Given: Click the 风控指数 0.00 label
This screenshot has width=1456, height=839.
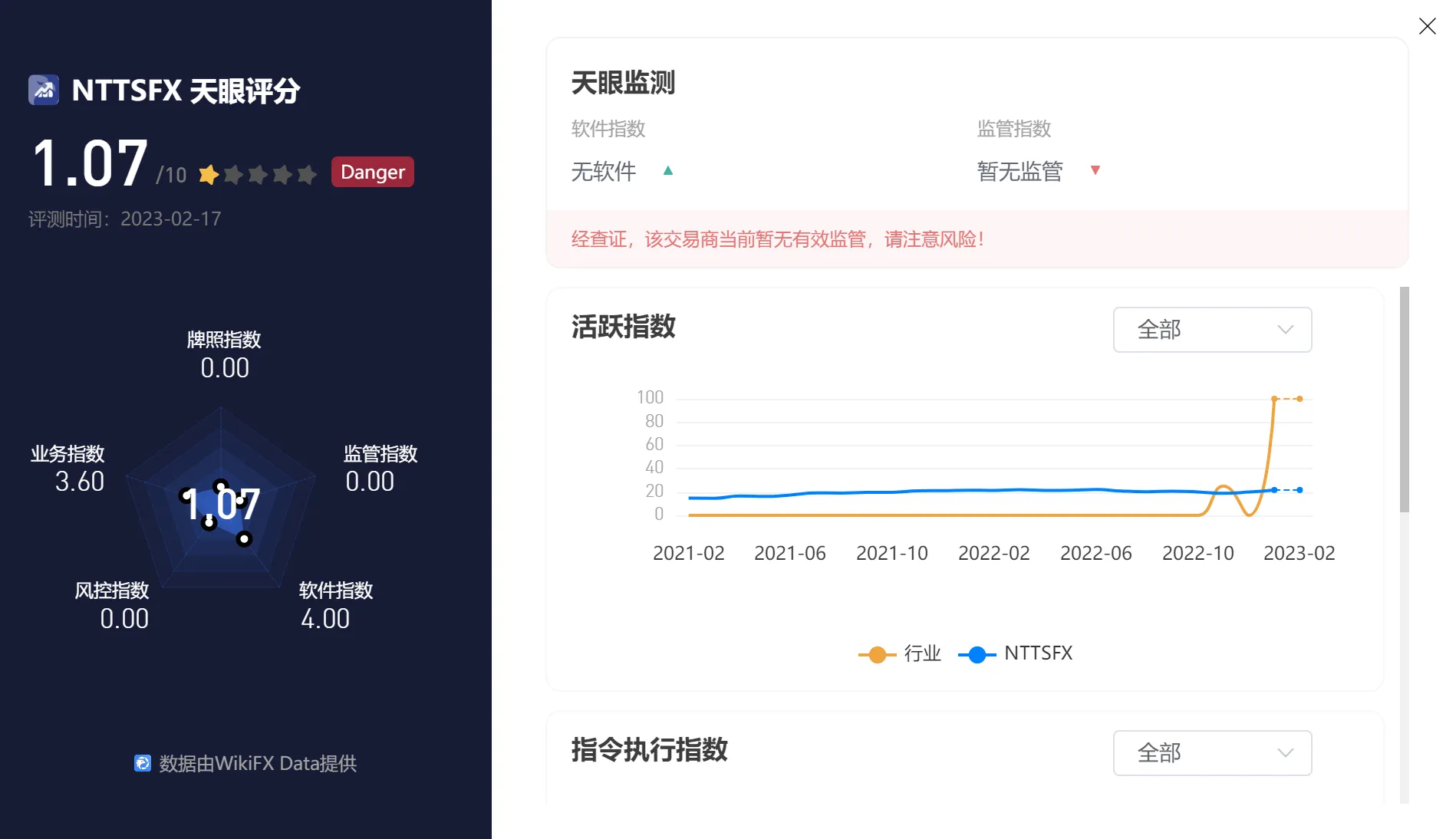Looking at the screenshot, I should pyautogui.click(x=112, y=604).
